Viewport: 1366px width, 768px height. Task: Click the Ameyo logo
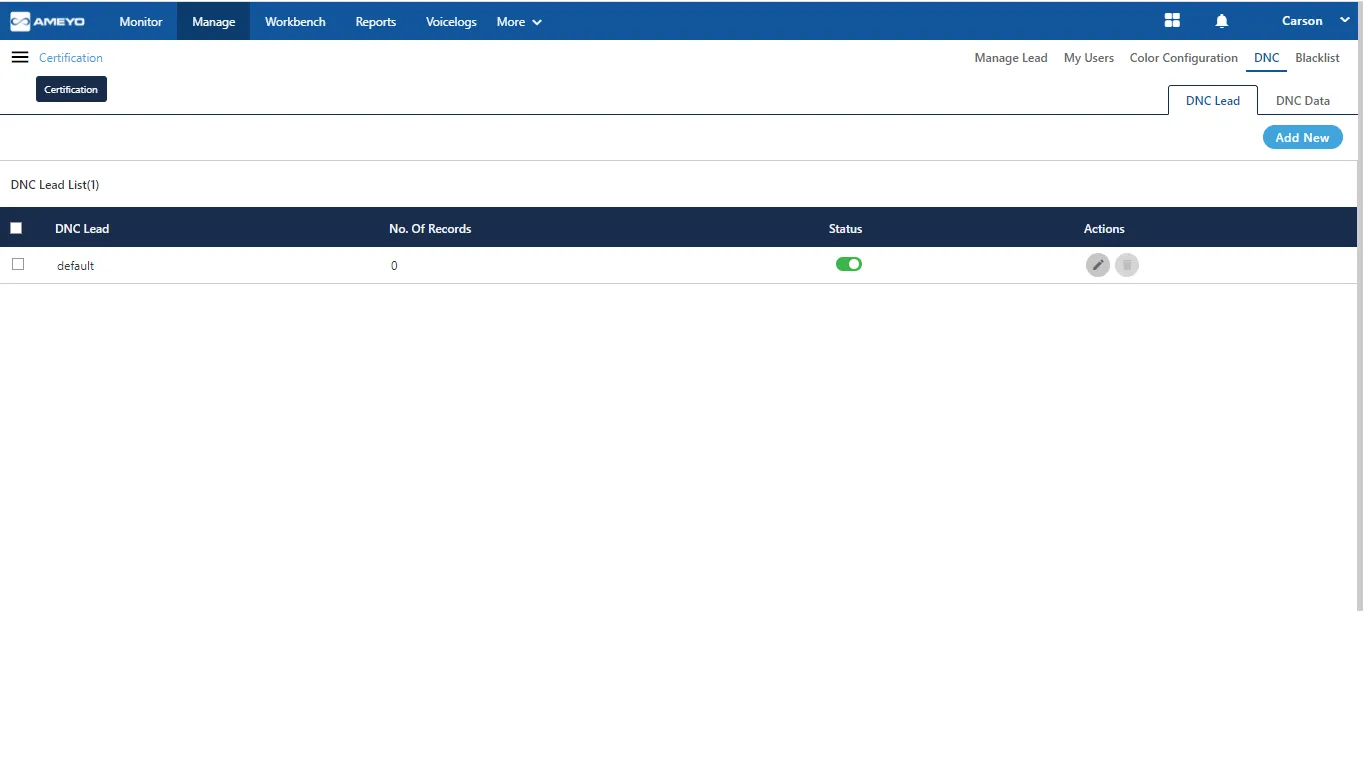click(x=47, y=21)
